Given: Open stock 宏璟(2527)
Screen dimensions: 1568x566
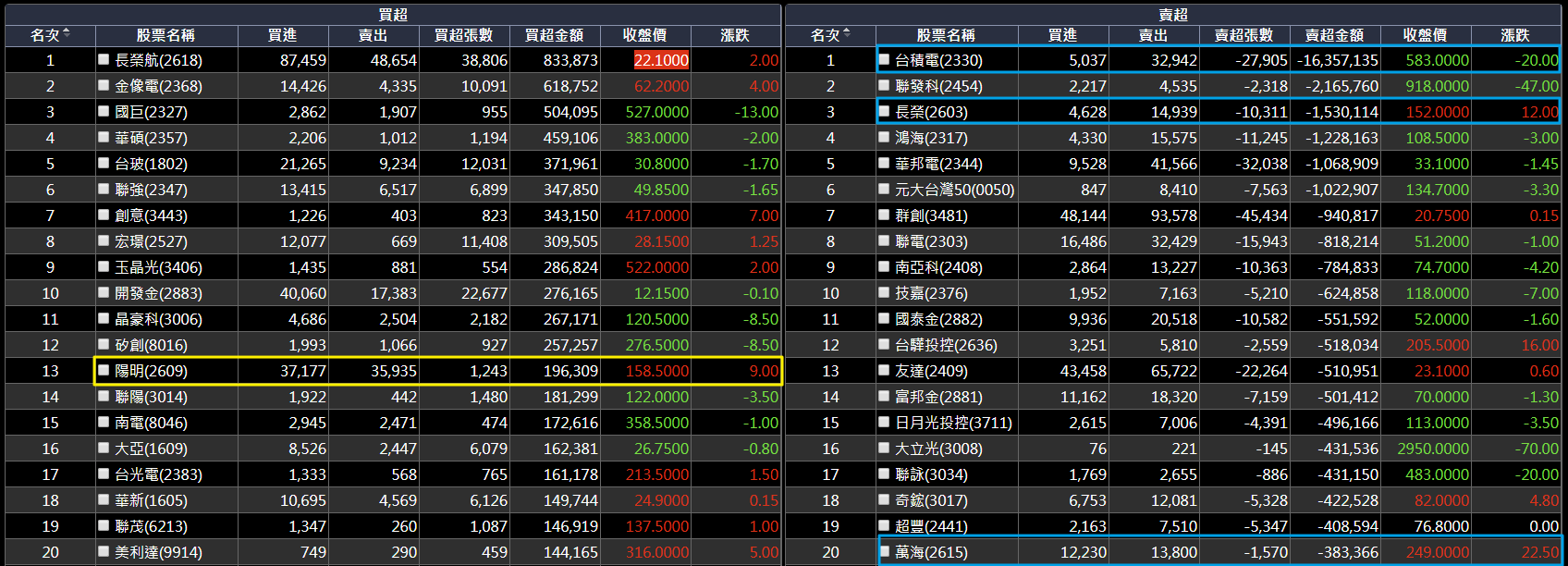Looking at the screenshot, I should tap(151, 241).
